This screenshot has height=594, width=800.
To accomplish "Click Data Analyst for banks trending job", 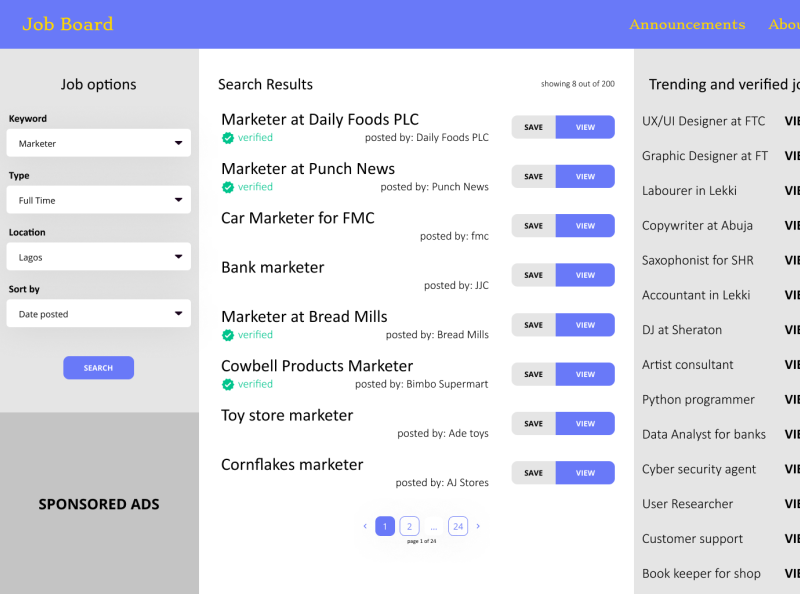I will (x=704, y=434).
